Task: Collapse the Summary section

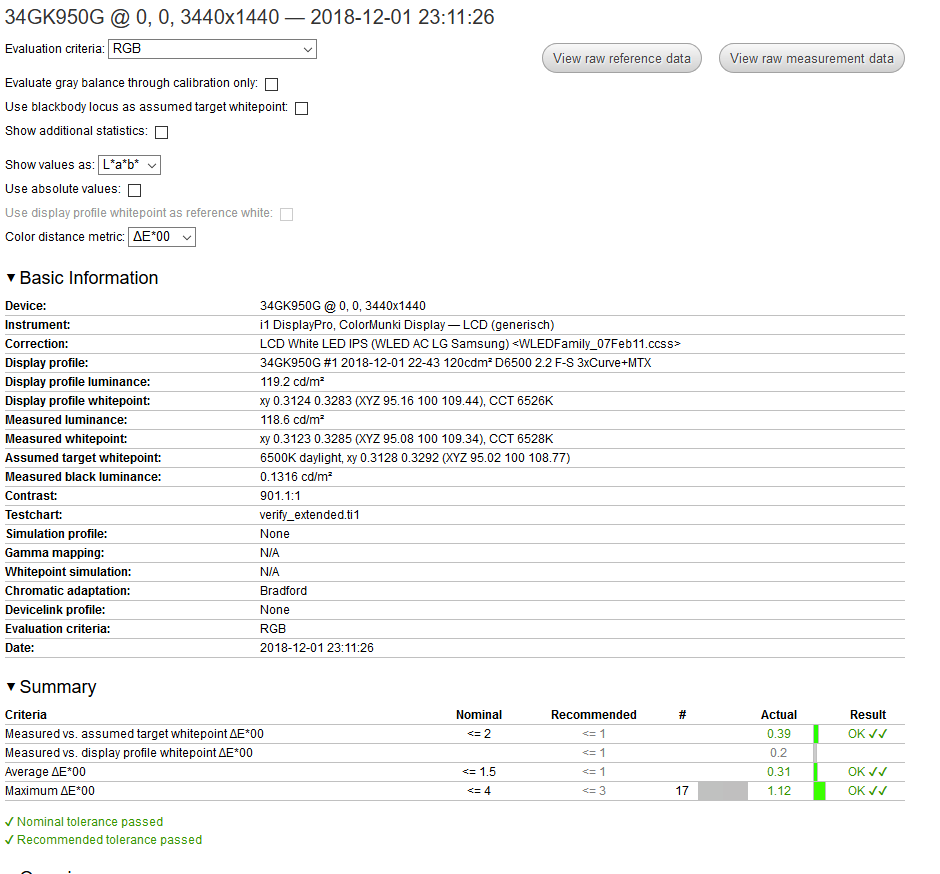Action: click(11, 687)
